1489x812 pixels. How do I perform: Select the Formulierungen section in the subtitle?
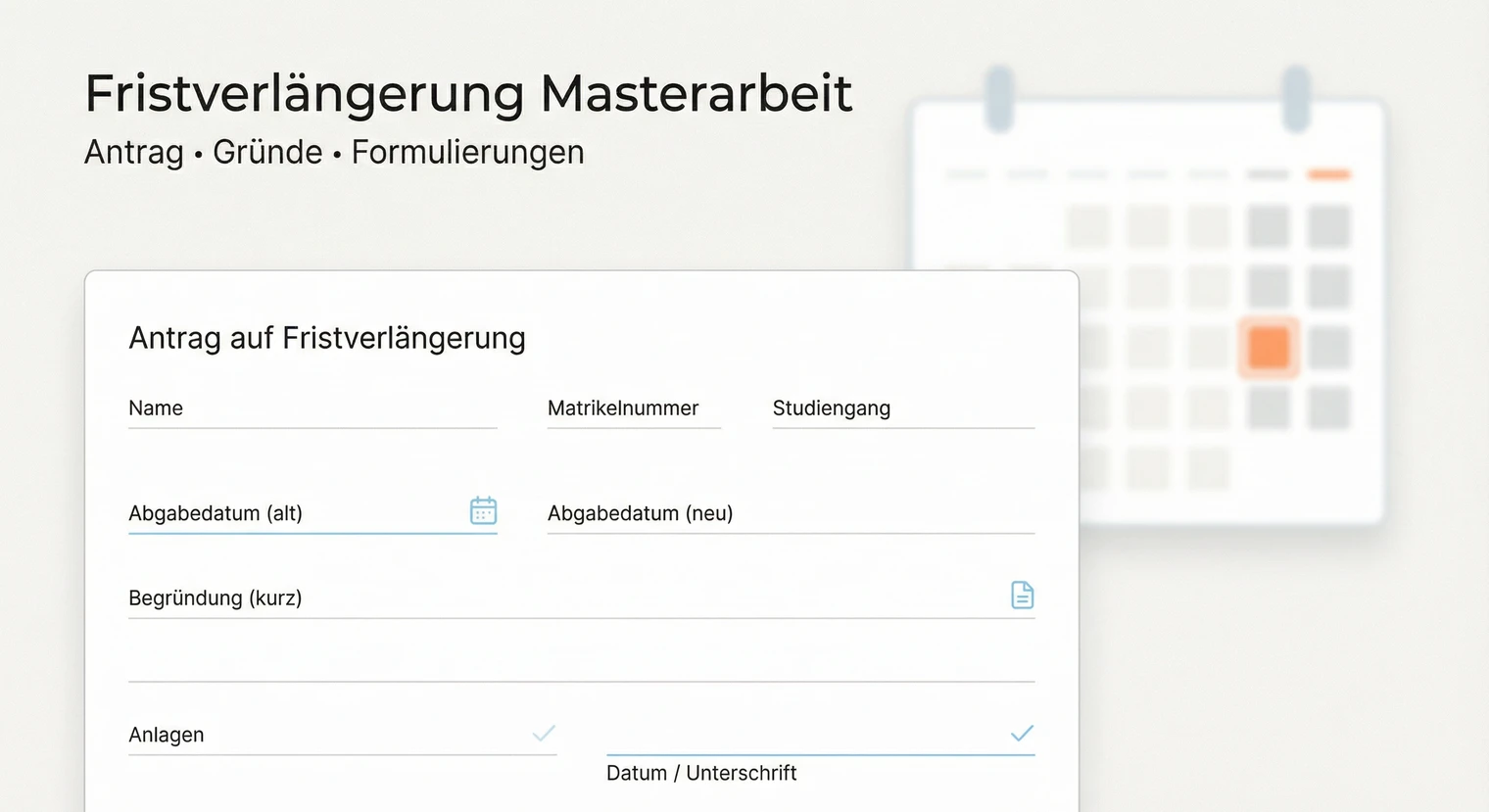point(467,152)
